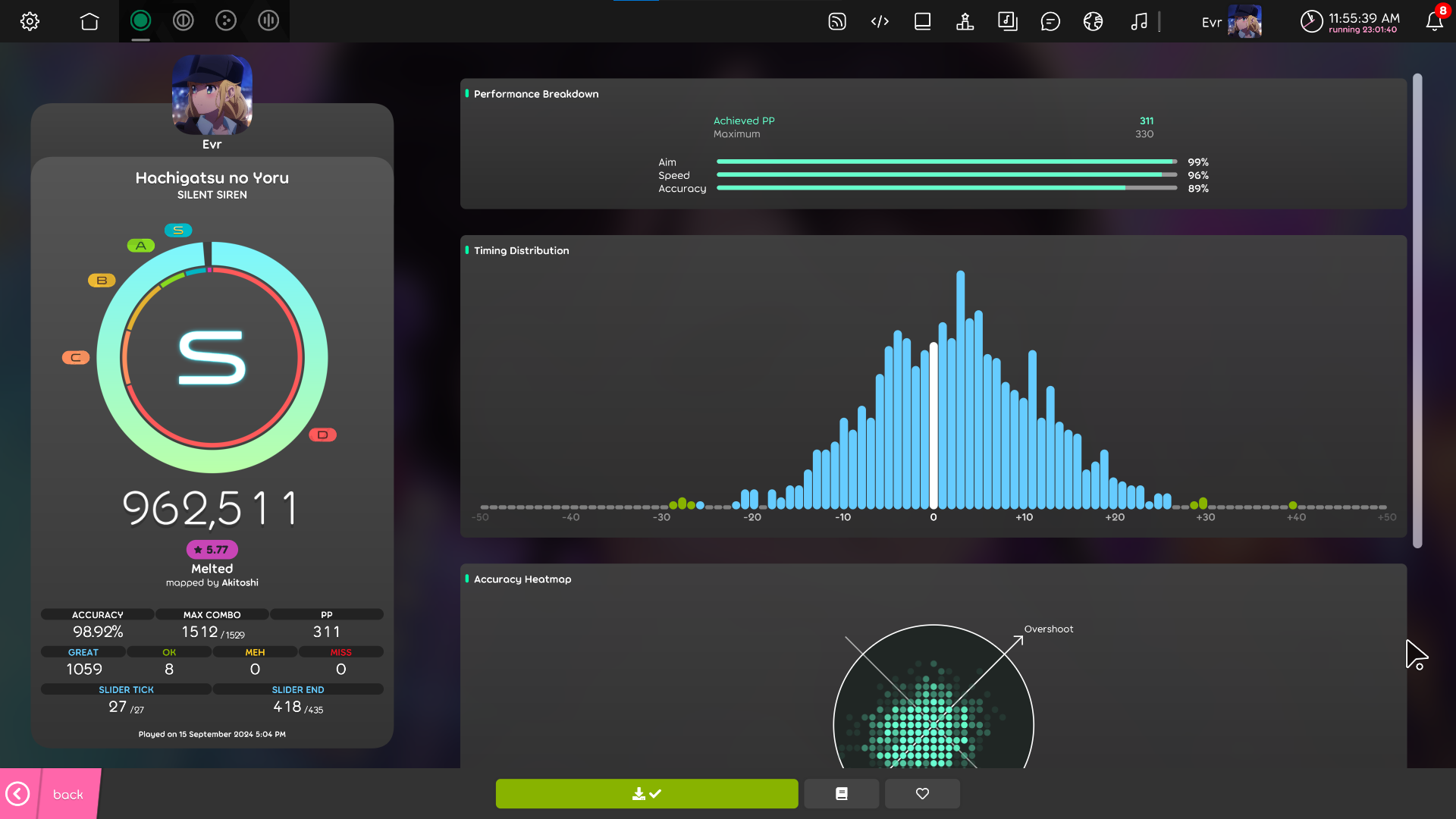Open the now playing music icon
1456x819 pixels.
1138,21
